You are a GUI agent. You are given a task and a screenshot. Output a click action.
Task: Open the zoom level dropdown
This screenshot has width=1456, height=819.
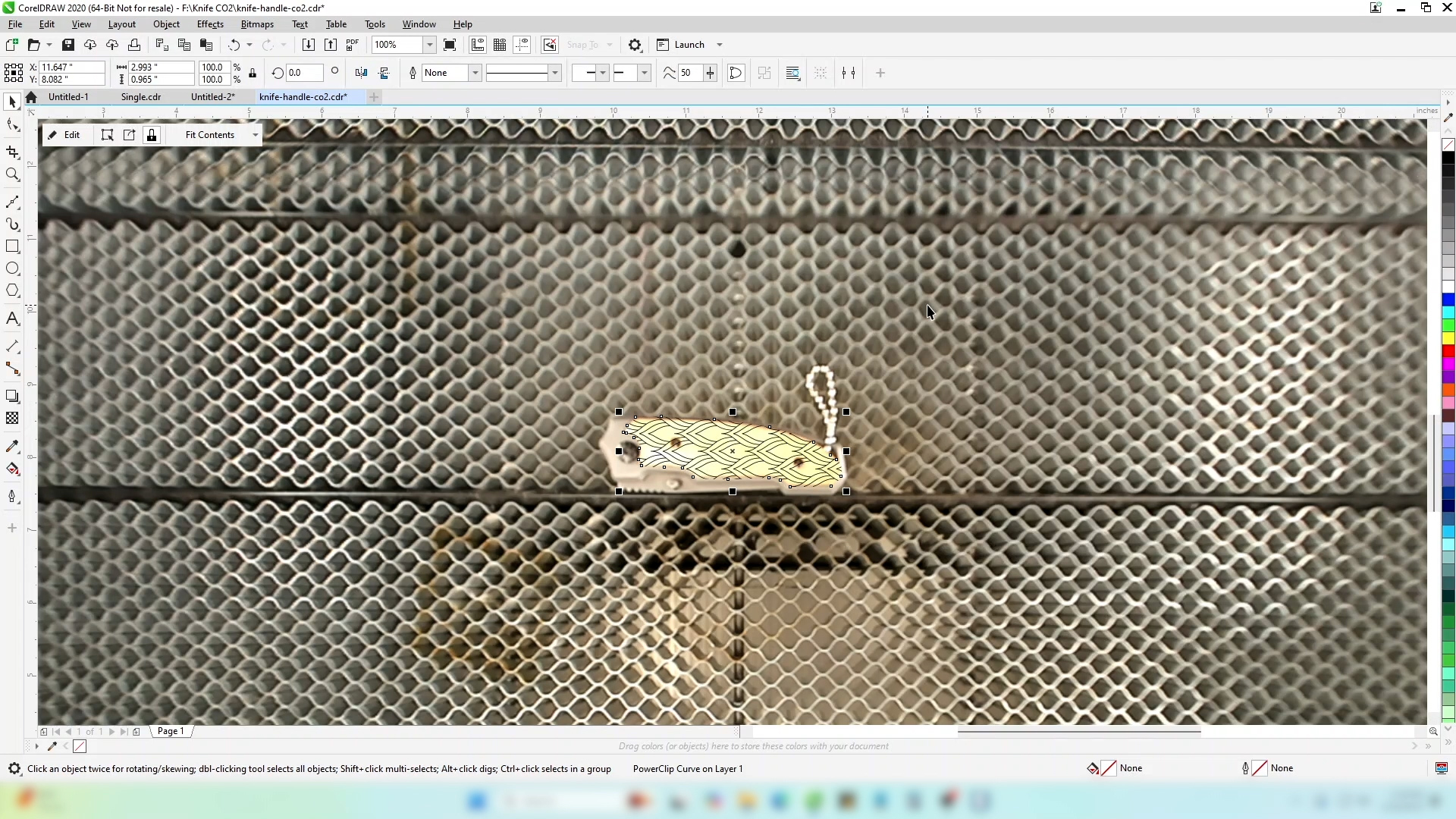click(x=430, y=45)
